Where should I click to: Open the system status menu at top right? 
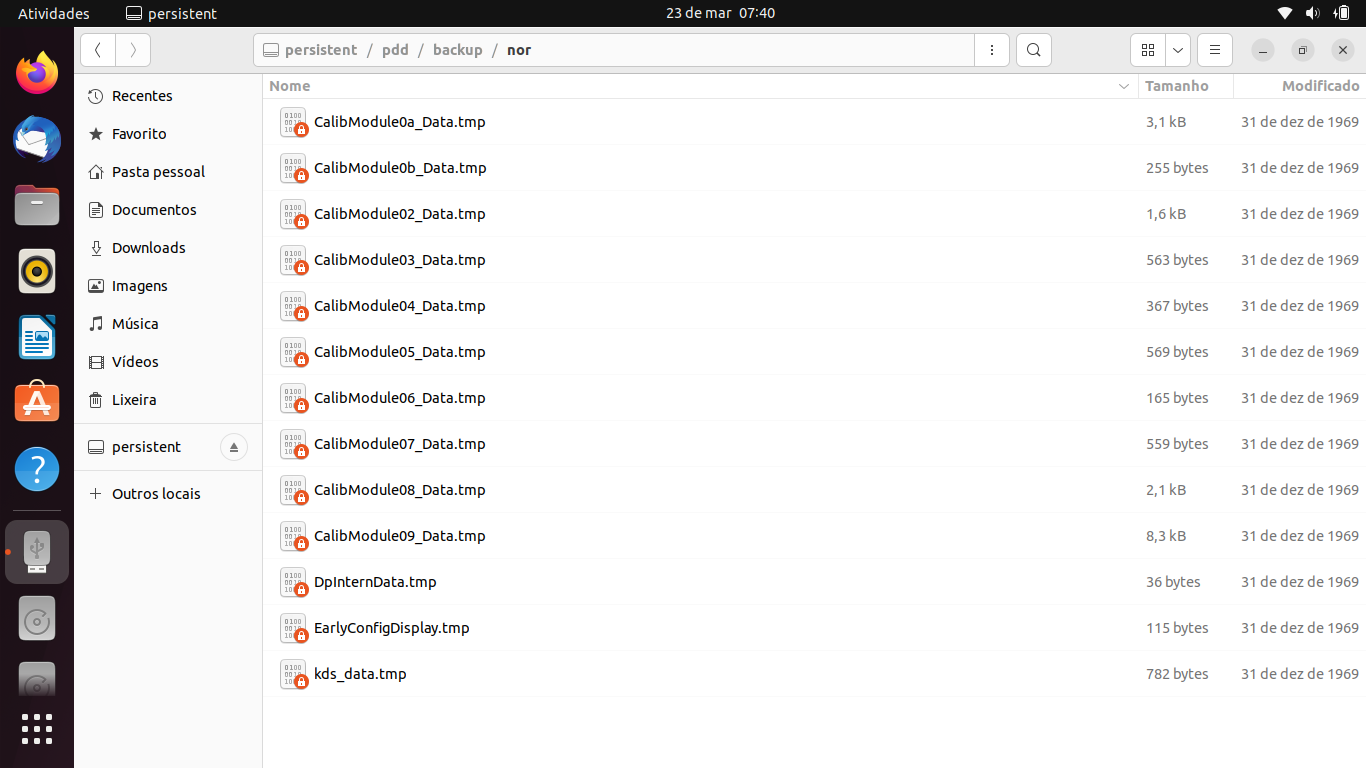pyautogui.click(x=1313, y=13)
